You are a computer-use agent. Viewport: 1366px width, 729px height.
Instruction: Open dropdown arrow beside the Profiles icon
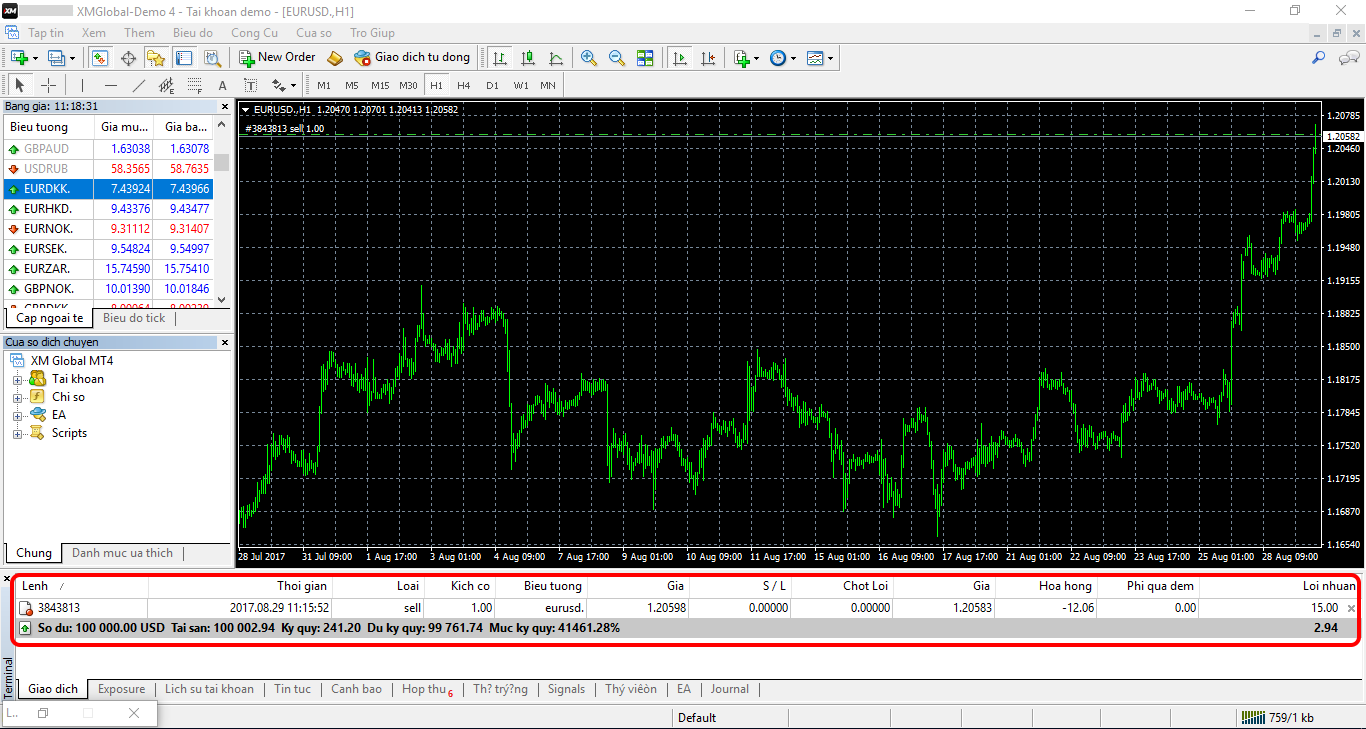pyautogui.click(x=72, y=58)
